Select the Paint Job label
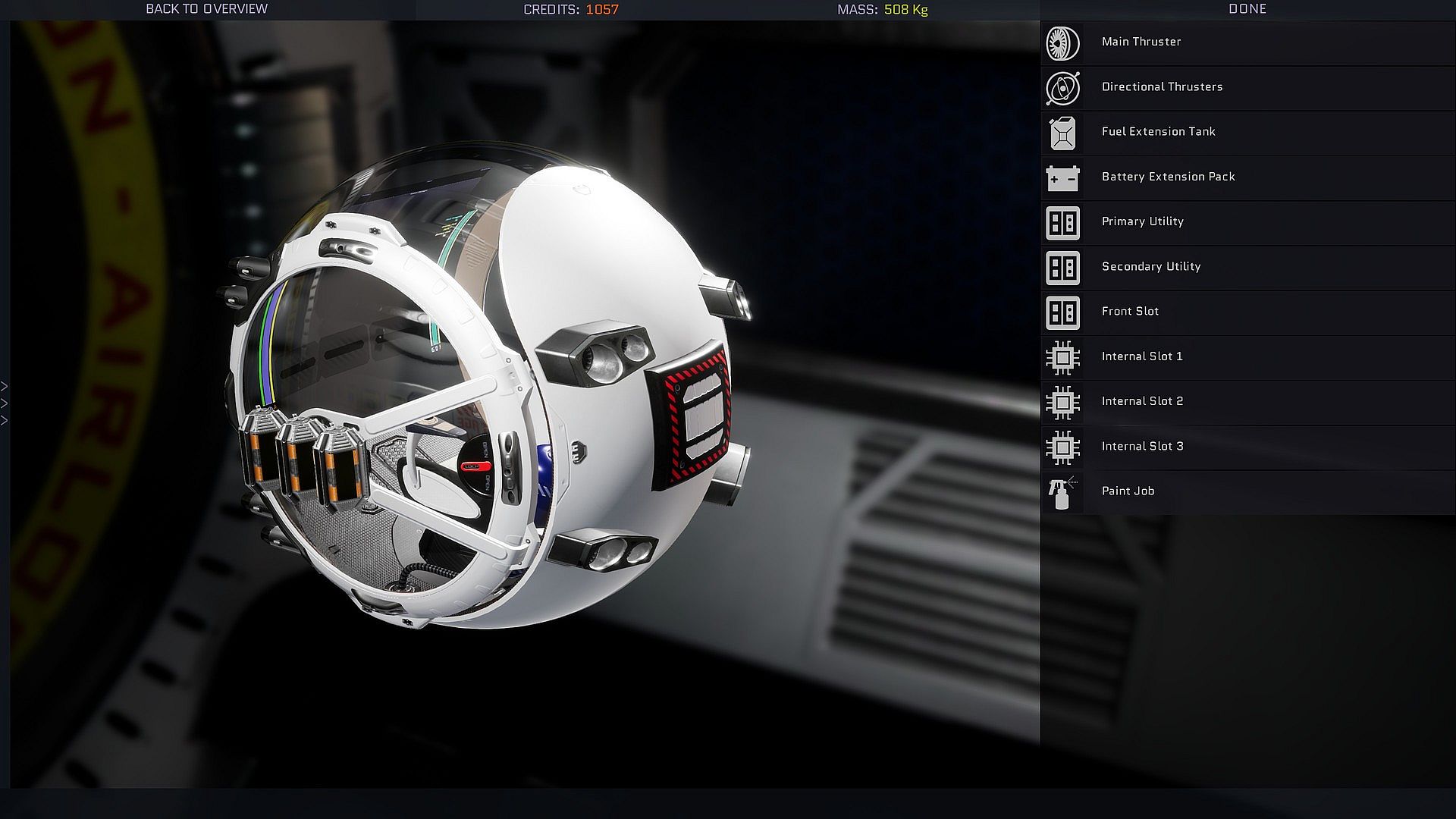This screenshot has height=819, width=1456. 1128,491
